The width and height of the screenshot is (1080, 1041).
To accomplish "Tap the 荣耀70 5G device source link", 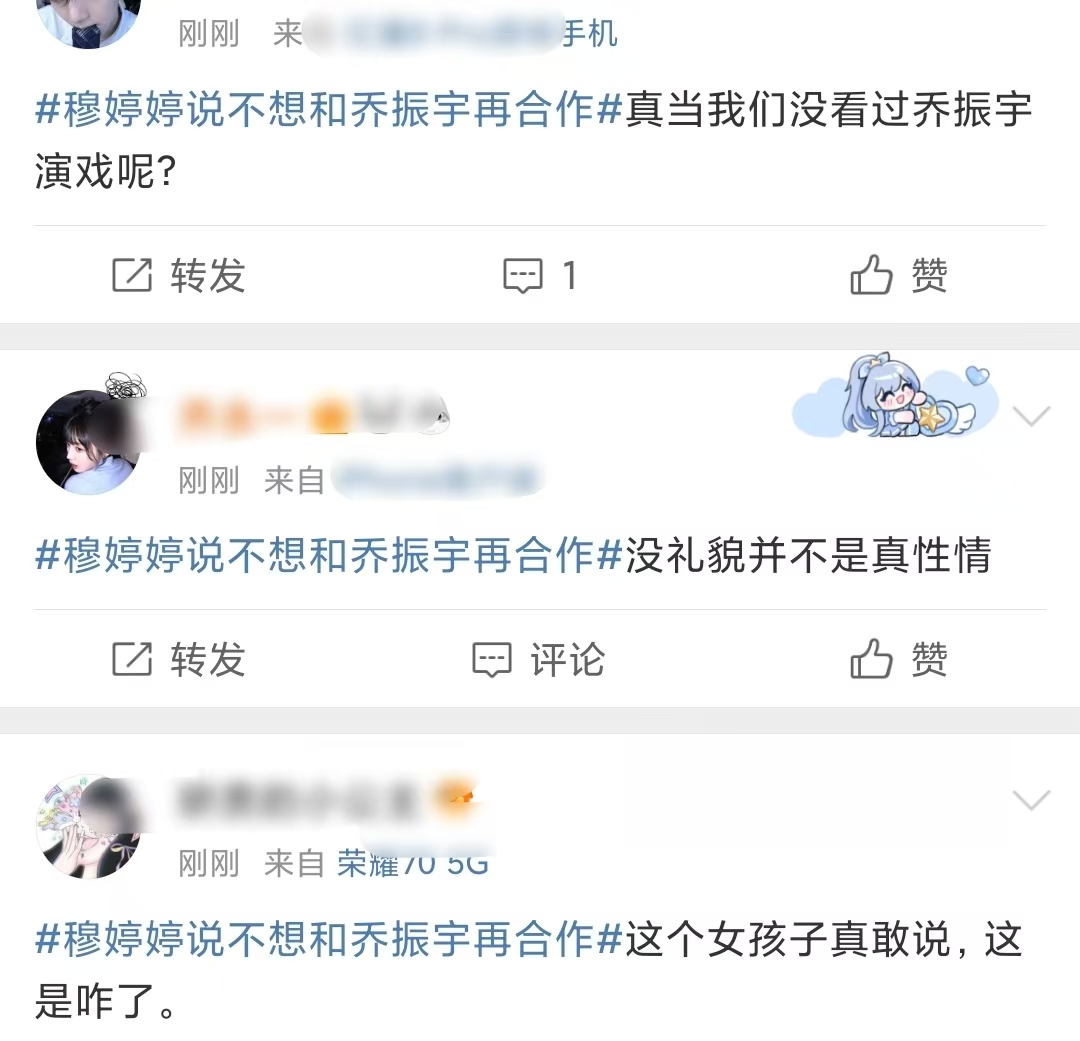I will tap(413, 863).
